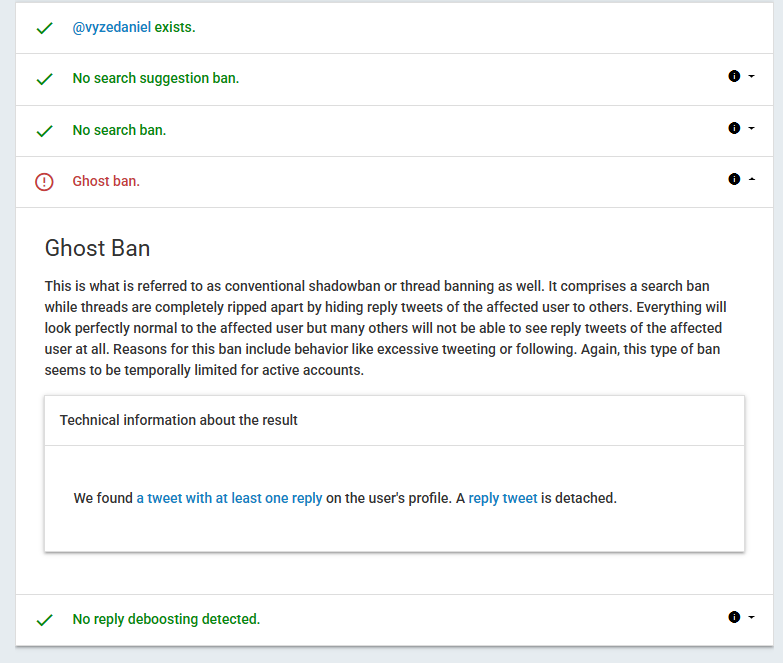Click the Ghost Ban description paragraph
This screenshot has height=663, width=783.
(x=386, y=328)
